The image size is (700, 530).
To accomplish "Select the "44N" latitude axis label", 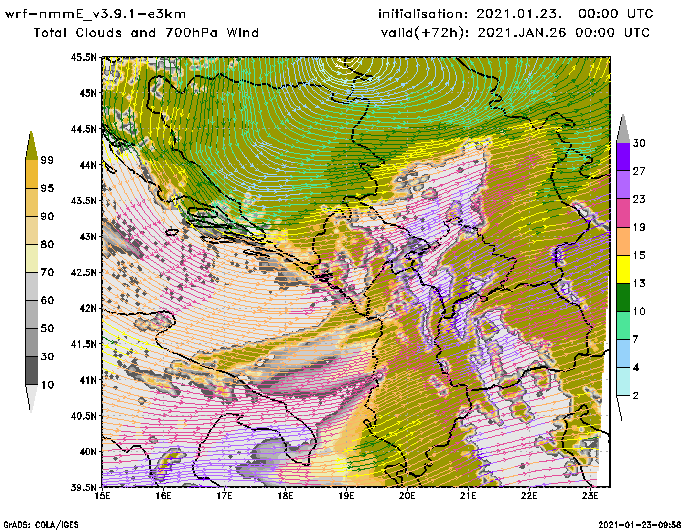I will point(88,165).
